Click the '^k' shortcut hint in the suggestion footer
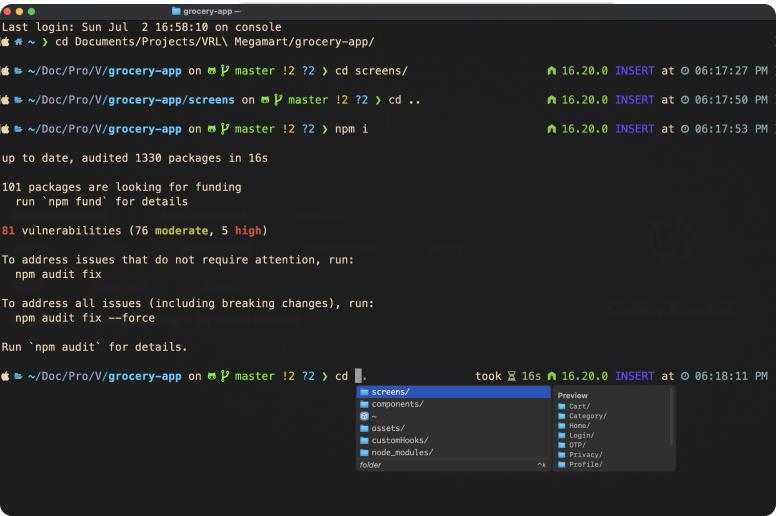This screenshot has height=516, width=776. point(541,465)
